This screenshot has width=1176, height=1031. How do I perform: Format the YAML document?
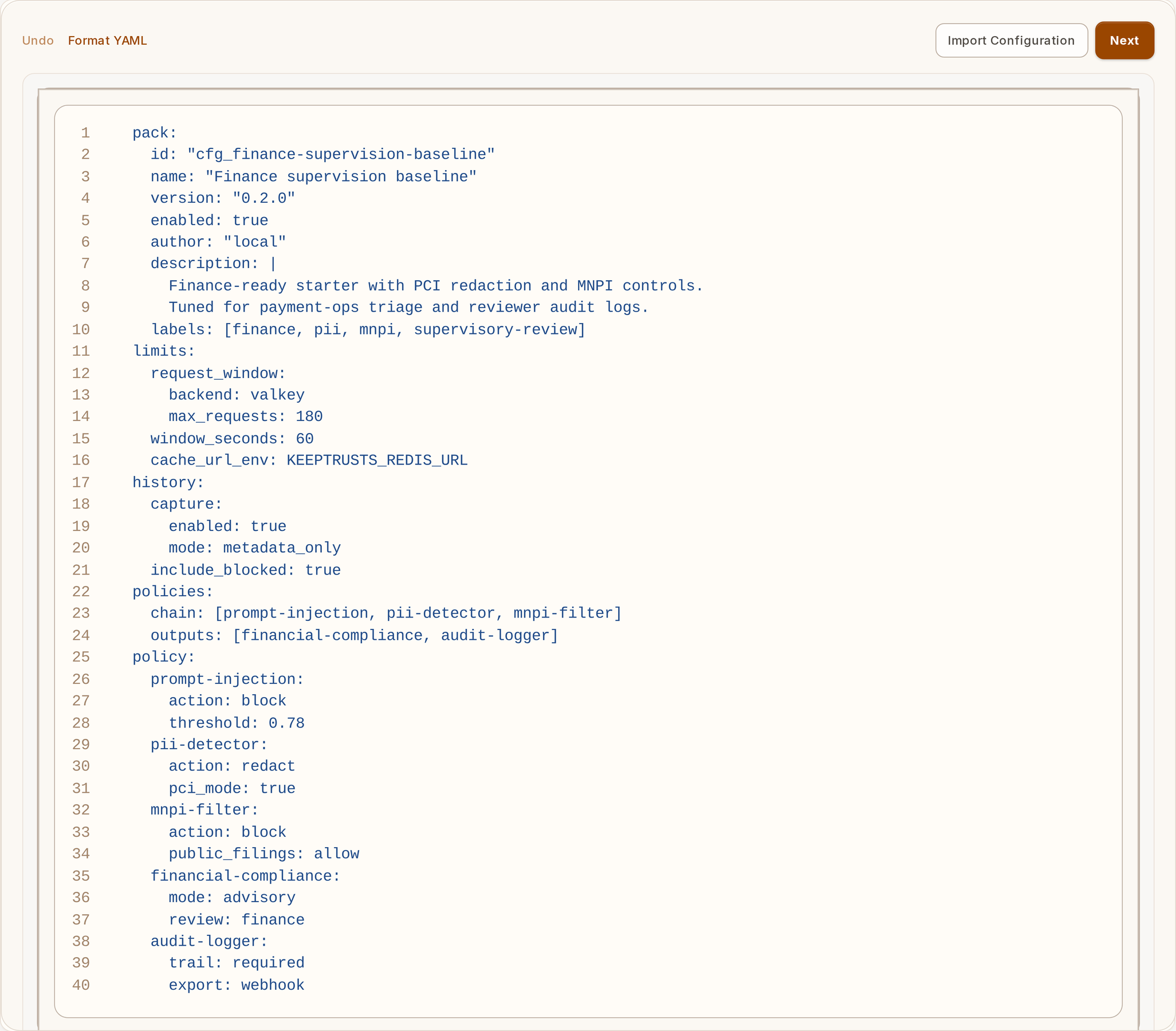click(108, 40)
